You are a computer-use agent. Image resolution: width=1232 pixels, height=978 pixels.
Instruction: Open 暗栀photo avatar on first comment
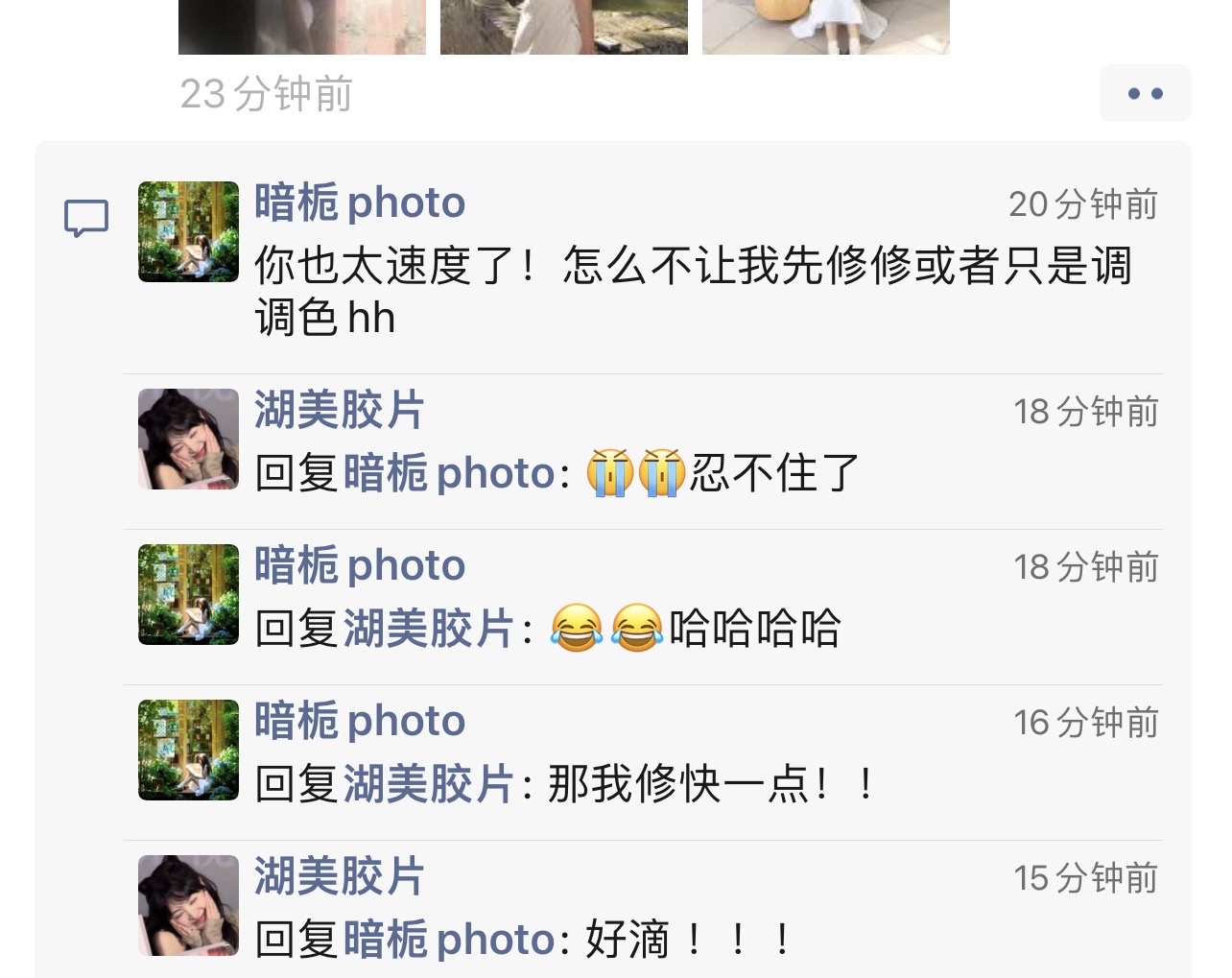point(188,231)
